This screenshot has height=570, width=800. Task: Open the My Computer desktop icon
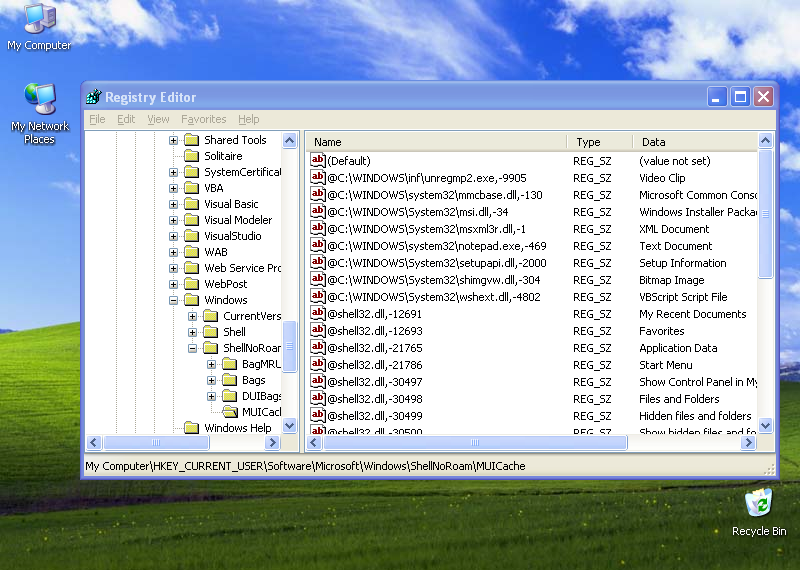(39, 27)
